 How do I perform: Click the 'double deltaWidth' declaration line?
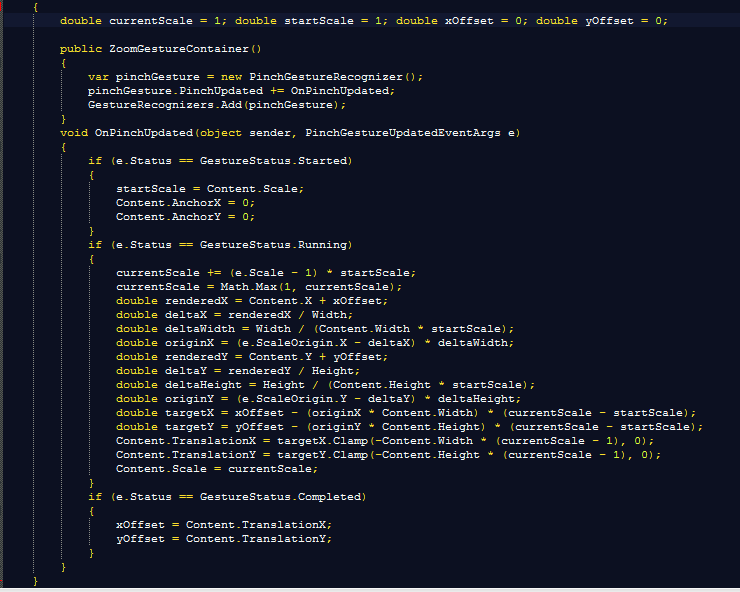click(315, 329)
